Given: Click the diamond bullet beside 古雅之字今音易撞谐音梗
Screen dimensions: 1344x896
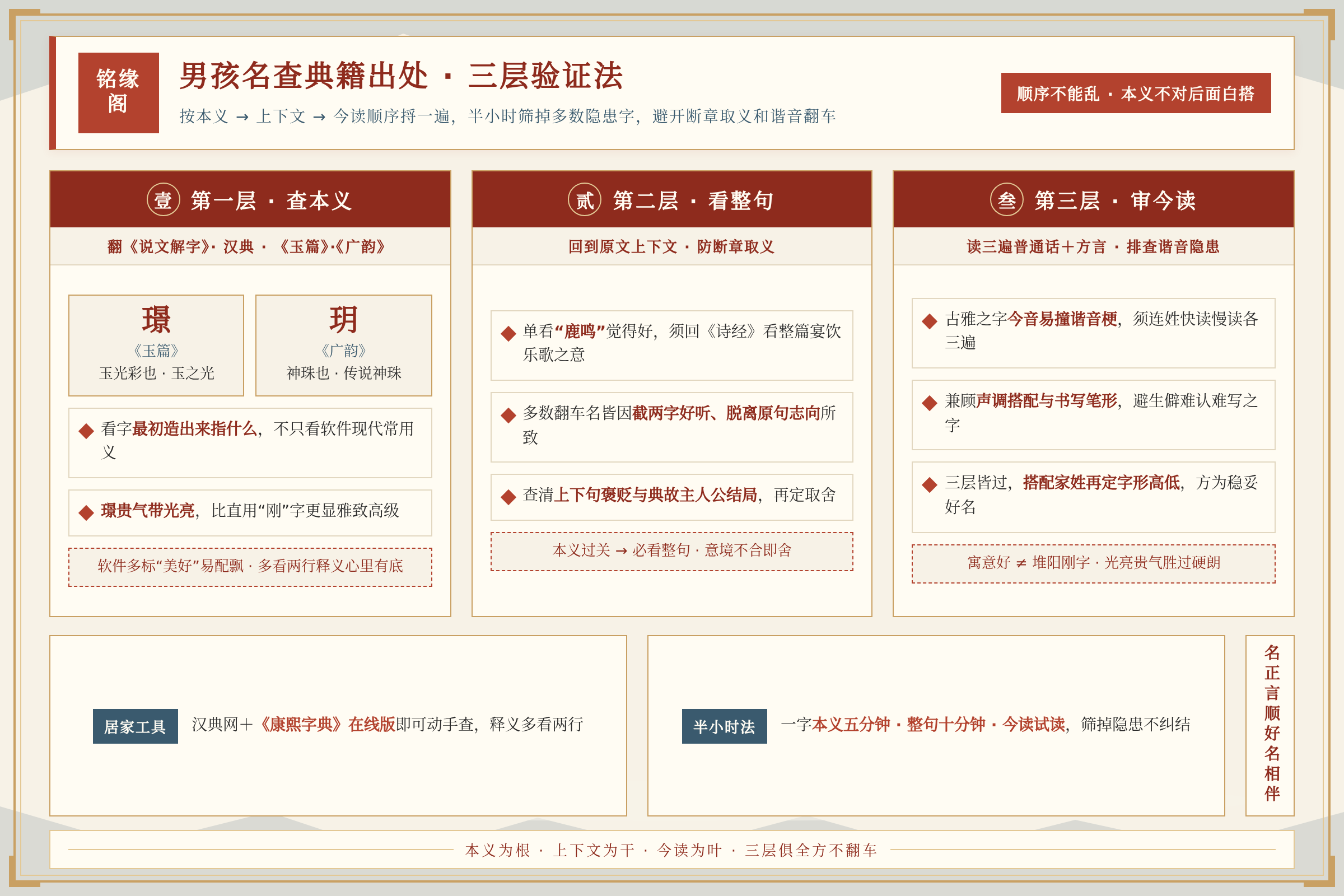Looking at the screenshot, I should (930, 321).
